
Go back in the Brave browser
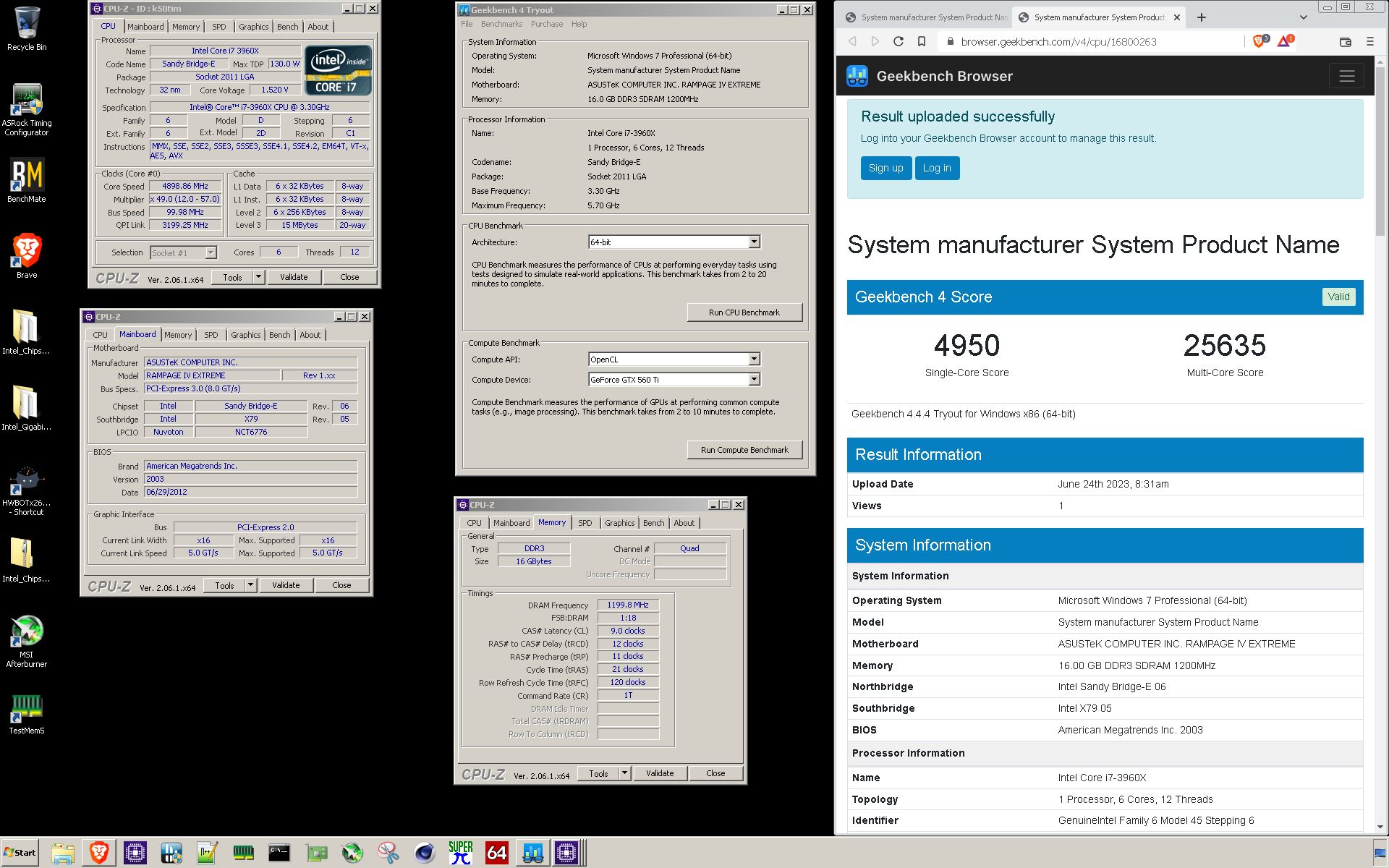pos(852,41)
